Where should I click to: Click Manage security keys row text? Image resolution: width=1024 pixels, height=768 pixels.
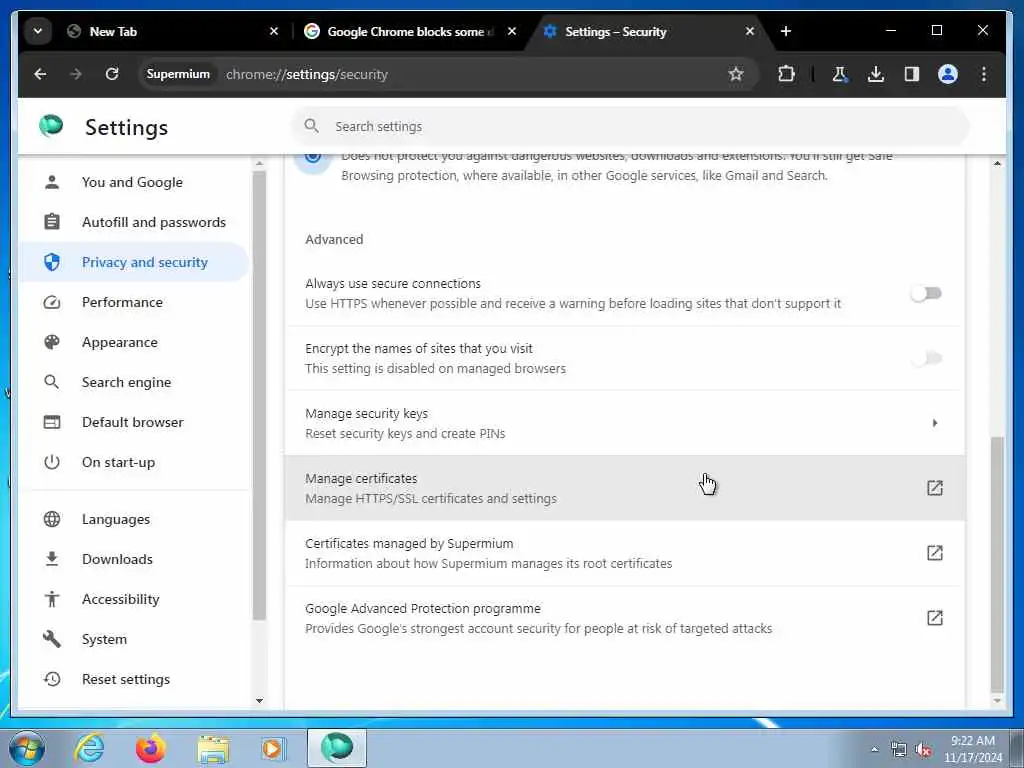[x=366, y=413]
